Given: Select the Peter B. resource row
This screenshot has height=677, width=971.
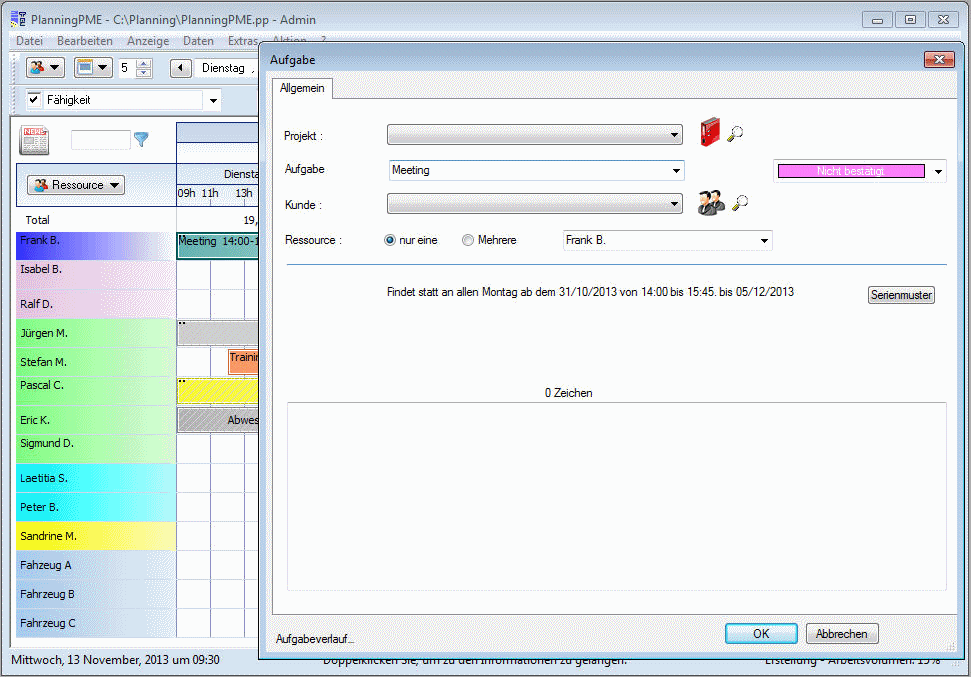Looking at the screenshot, I should click(x=96, y=507).
